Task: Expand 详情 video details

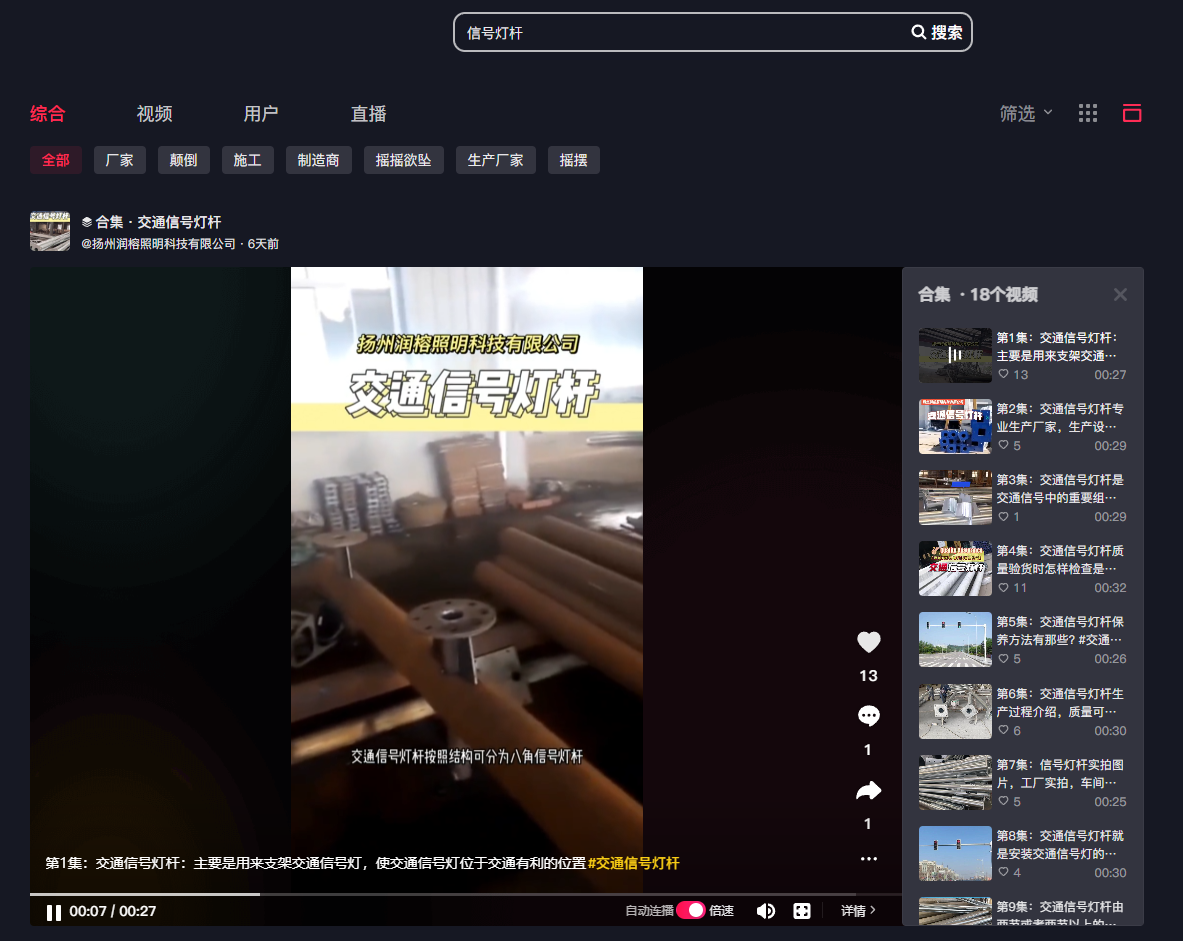Action: 858,911
